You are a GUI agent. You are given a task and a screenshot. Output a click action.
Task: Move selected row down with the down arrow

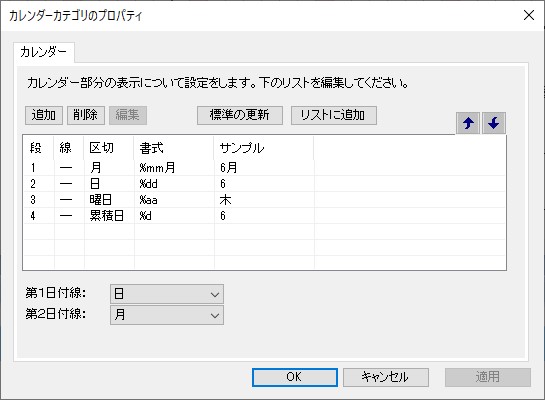[494, 123]
